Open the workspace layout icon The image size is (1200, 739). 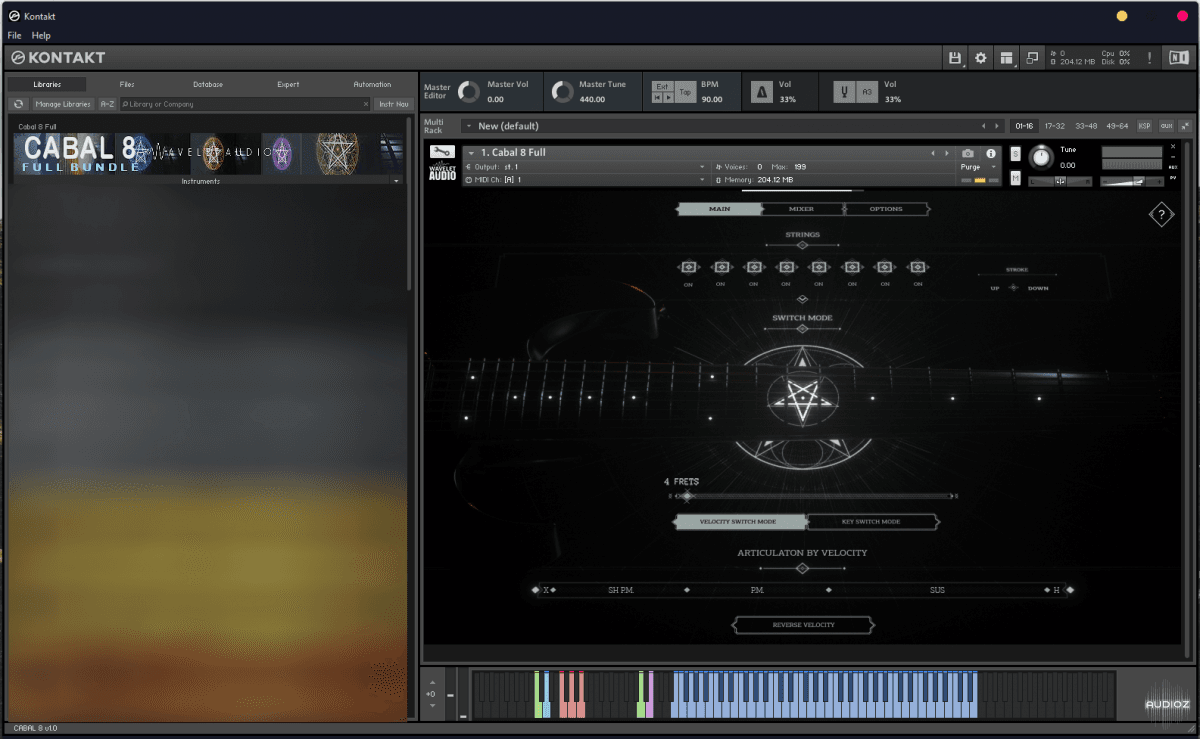(1007, 58)
